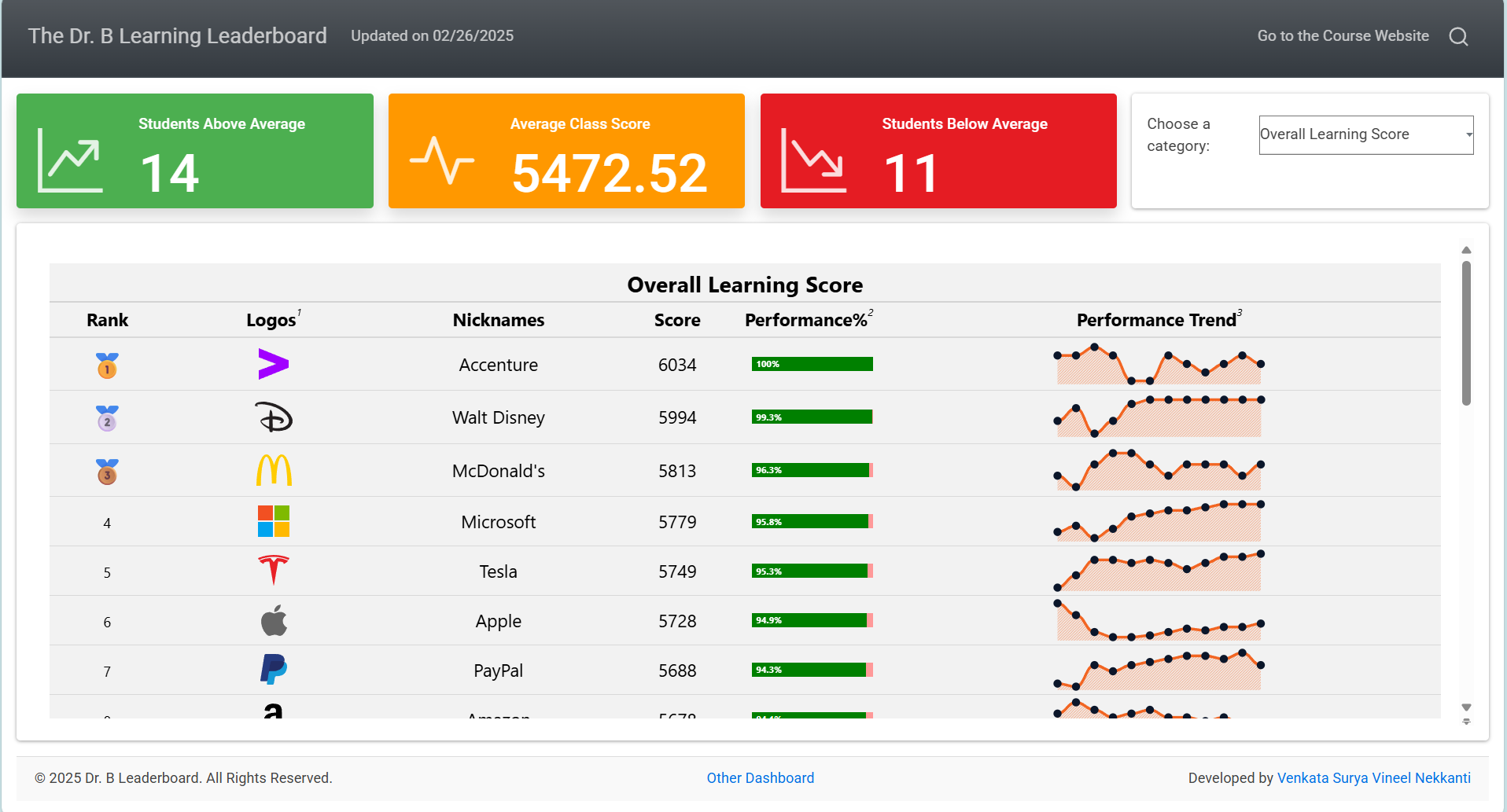Click Microsoft's 95.8% performance bar

[x=812, y=521]
